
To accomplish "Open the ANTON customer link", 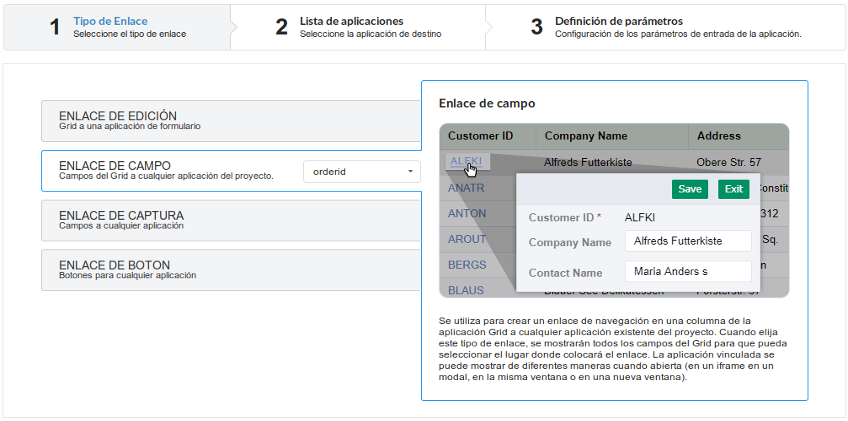I will click(467, 214).
